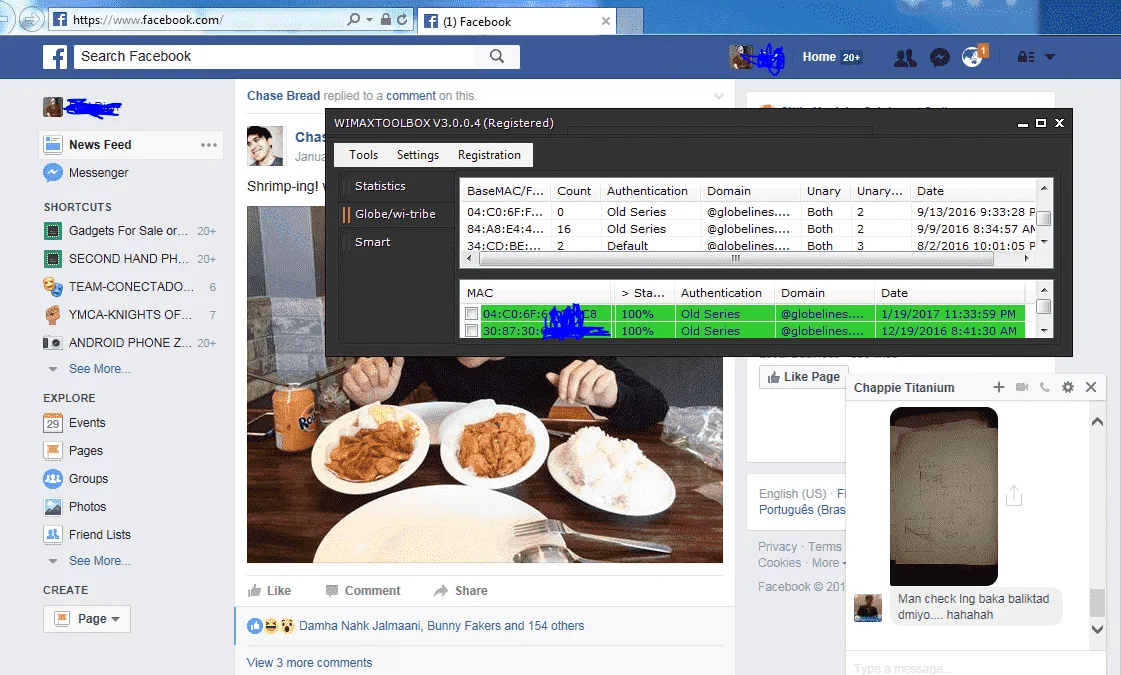This screenshot has height=675, width=1121.
Task: Click the search magnifier button in Facebook
Action: (x=497, y=56)
